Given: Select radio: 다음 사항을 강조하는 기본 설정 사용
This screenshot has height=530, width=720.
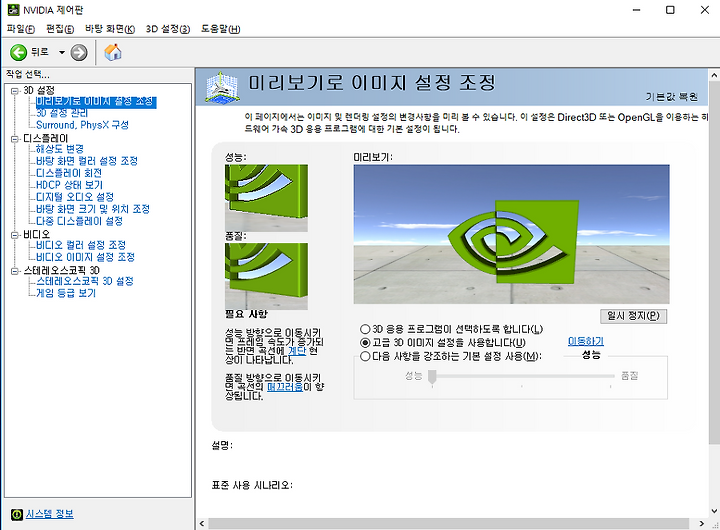Looking at the screenshot, I should (x=365, y=356).
